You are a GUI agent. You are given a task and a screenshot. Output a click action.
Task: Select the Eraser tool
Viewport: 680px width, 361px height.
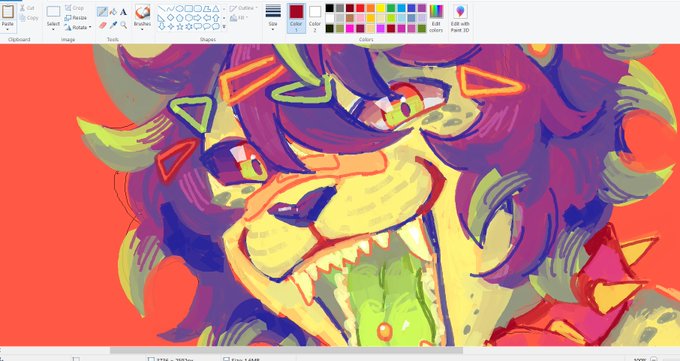tap(102, 25)
